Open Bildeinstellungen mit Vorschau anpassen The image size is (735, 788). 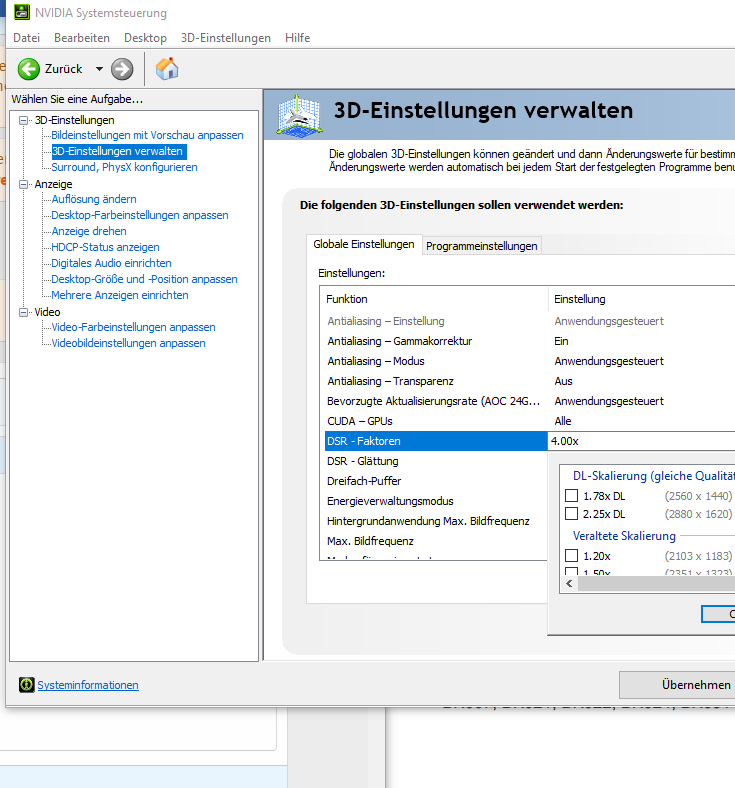147,135
